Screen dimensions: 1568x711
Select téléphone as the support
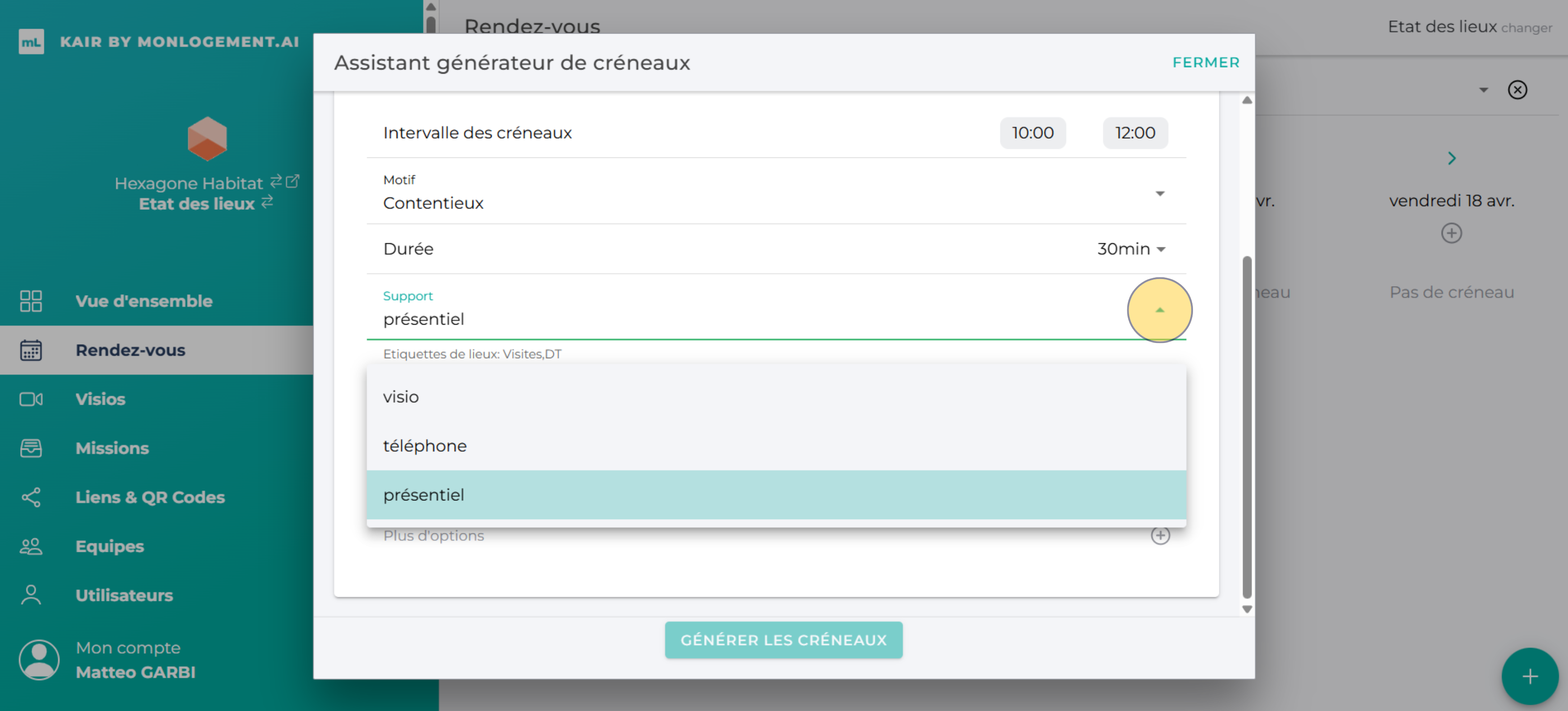(424, 445)
